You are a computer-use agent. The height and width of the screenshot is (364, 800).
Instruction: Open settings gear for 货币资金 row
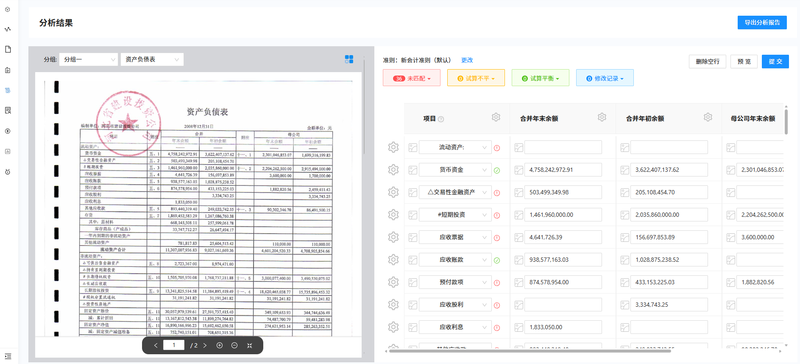coord(393,169)
